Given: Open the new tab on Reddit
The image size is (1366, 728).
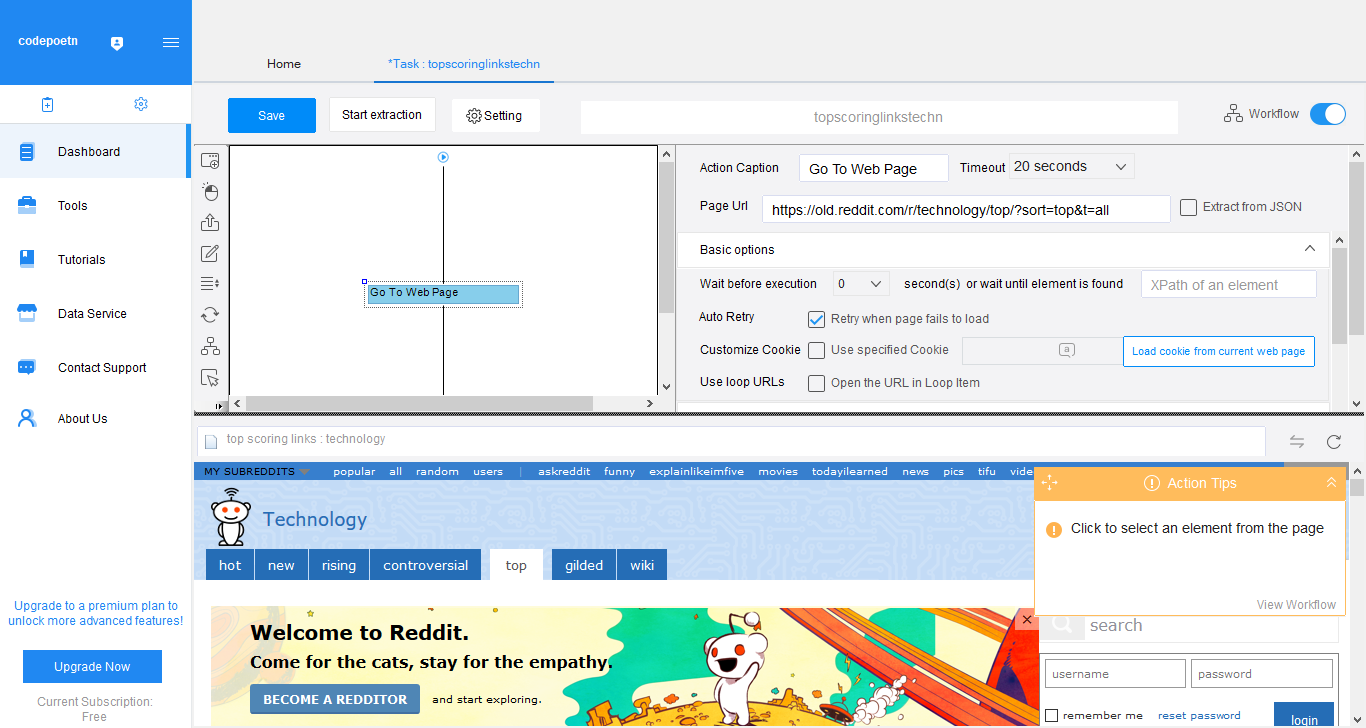Looking at the screenshot, I should coord(281,565).
